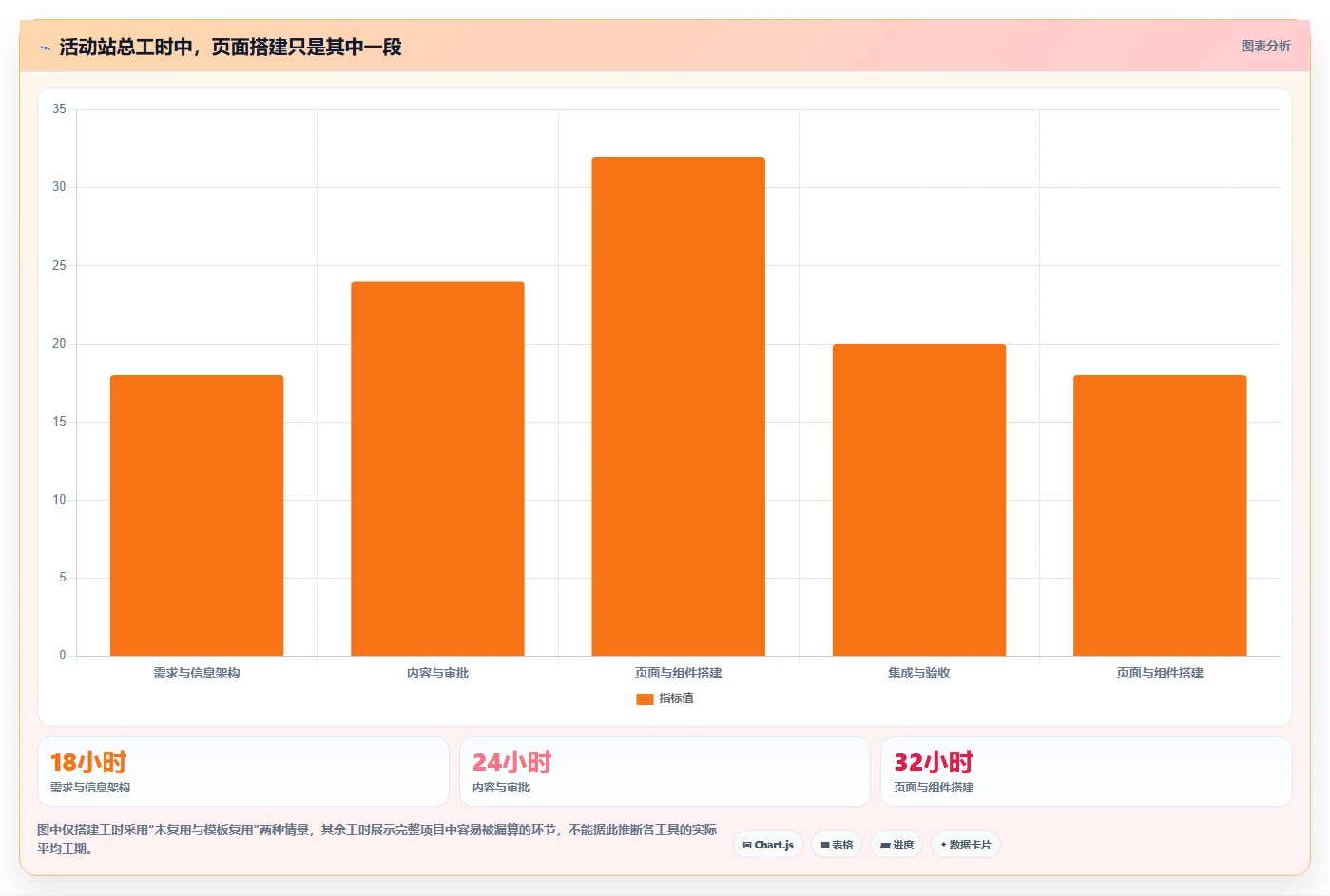Click the 35 tick on the y-axis

click(x=59, y=109)
